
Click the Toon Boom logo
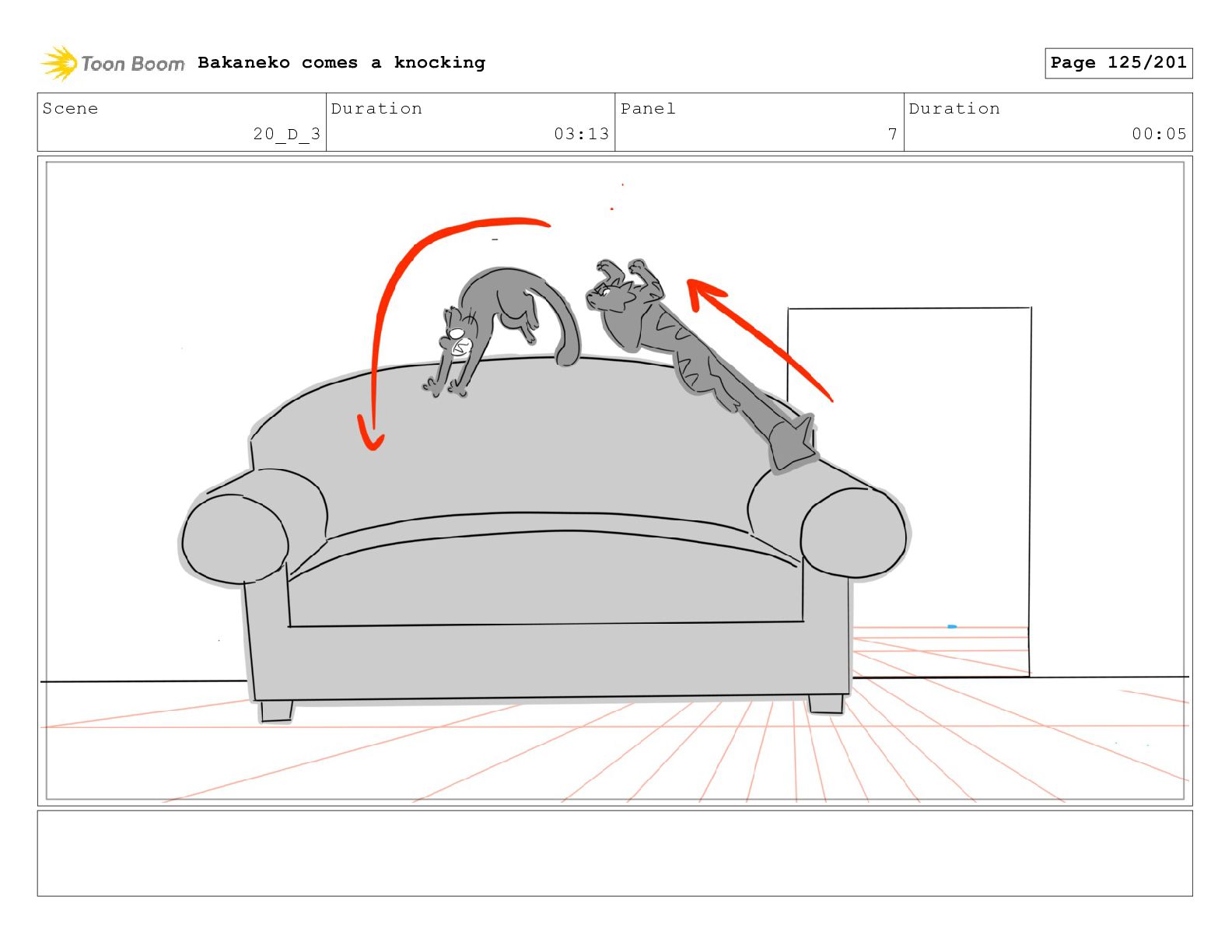point(113,63)
